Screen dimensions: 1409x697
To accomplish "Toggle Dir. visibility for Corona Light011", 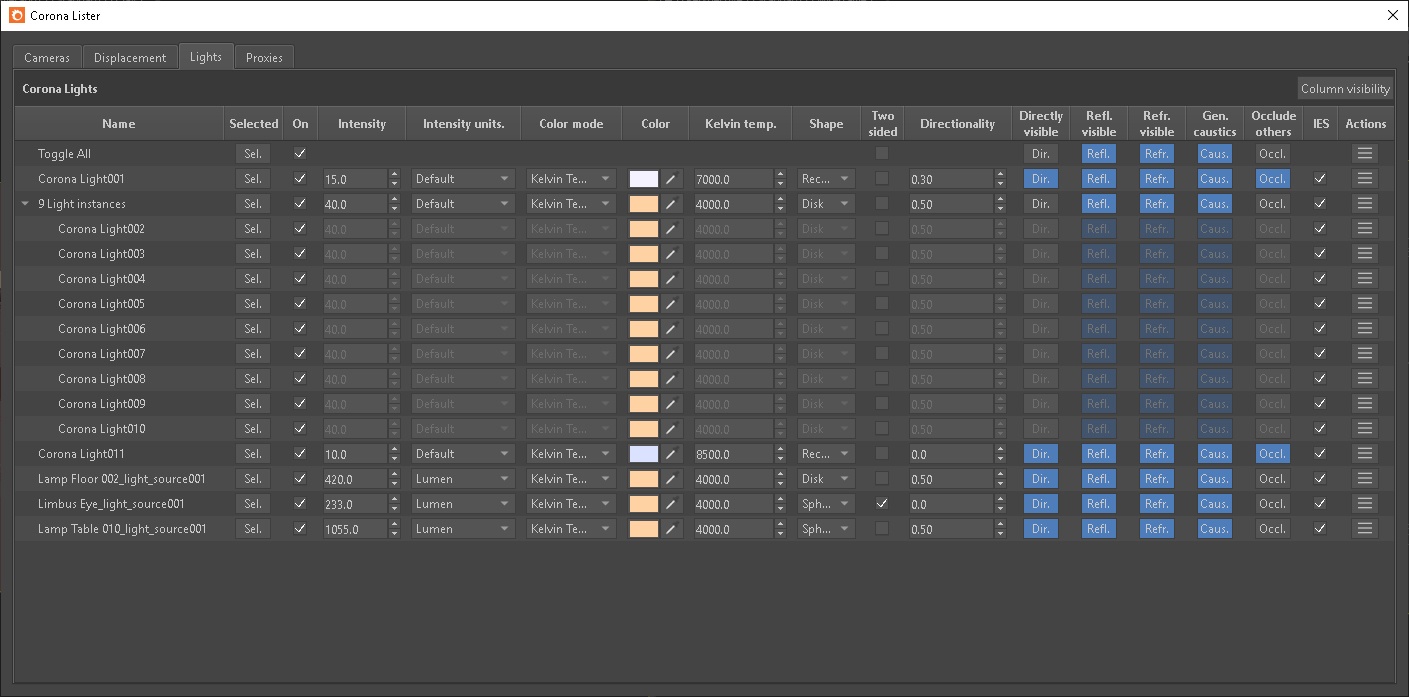I will click(x=1040, y=454).
